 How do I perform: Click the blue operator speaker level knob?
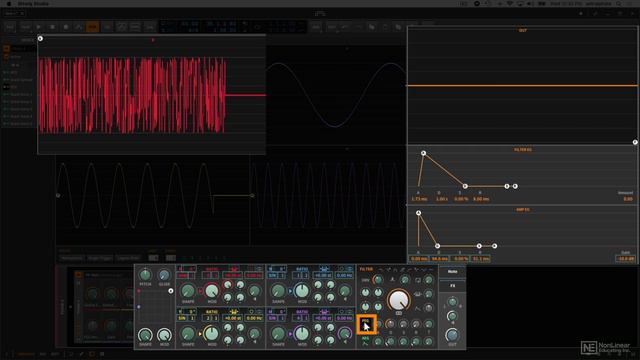coord(344,291)
